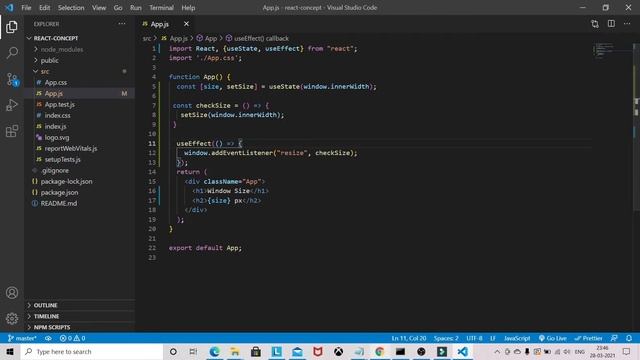640x360 pixels.
Task: Split the editor to the right
Action: tap(611, 24)
